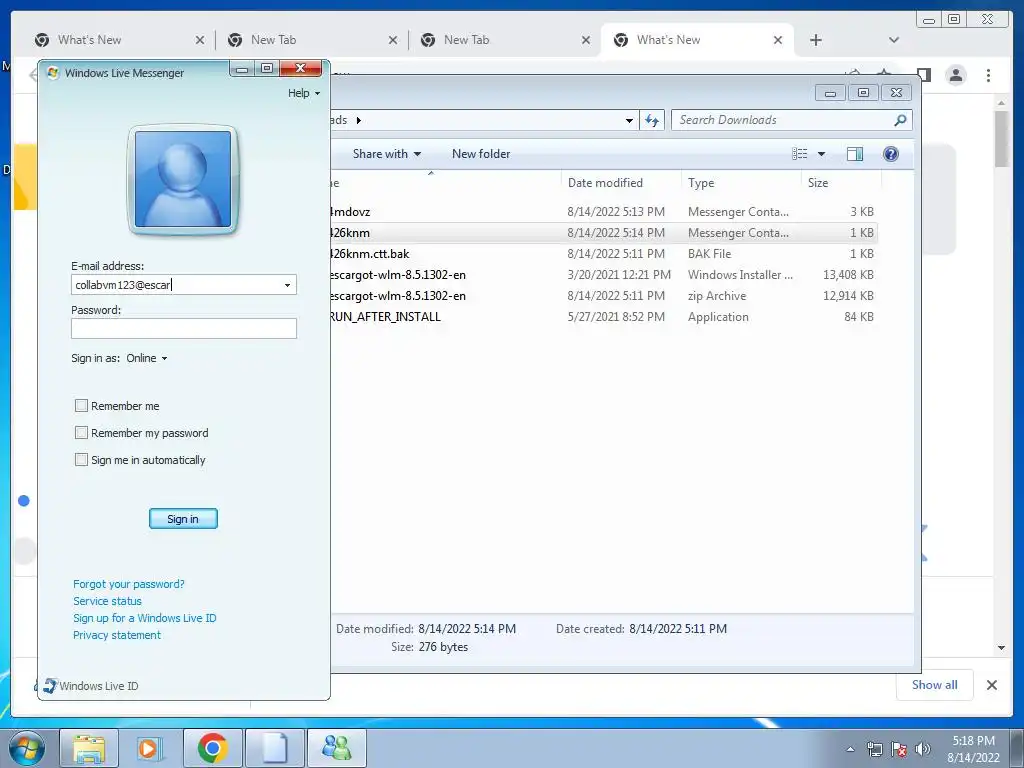Click Show all in the downloads bar
The image size is (1024, 768).
pyautogui.click(x=935, y=685)
